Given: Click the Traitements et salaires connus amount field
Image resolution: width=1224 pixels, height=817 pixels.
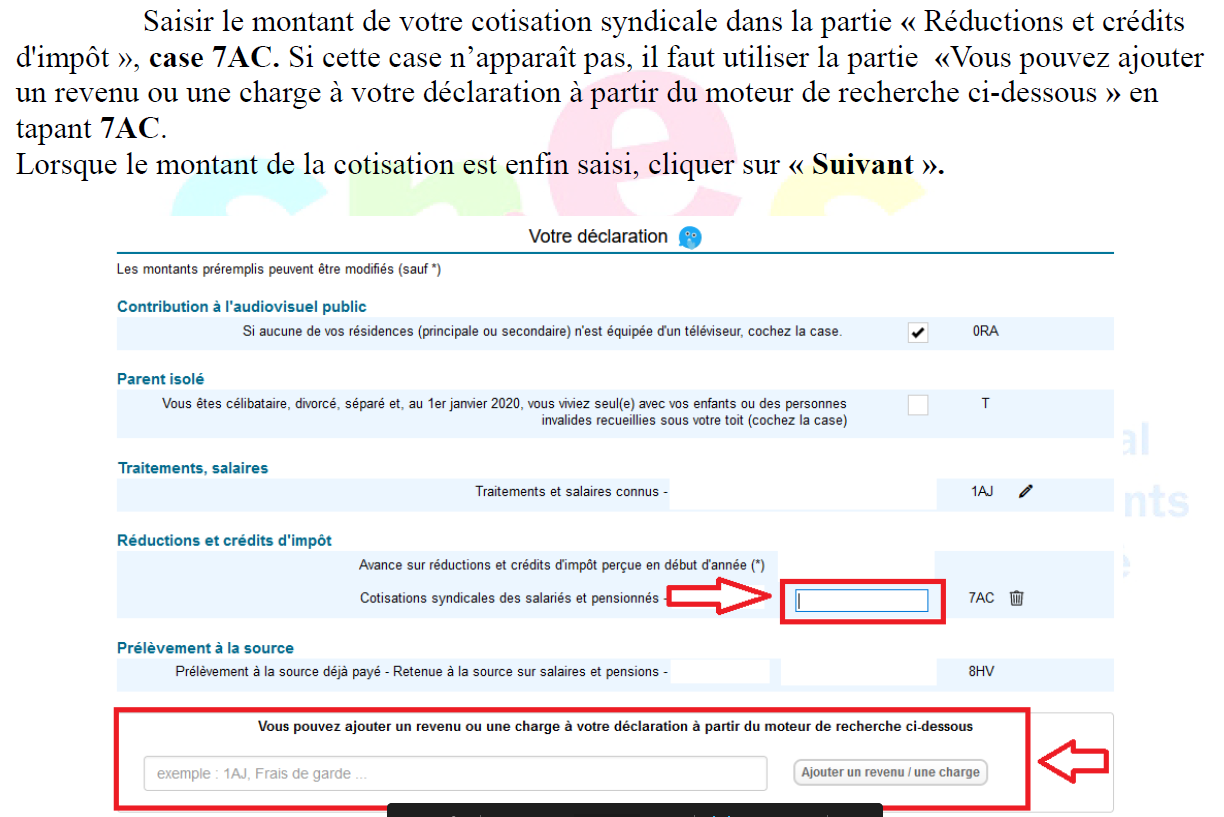Looking at the screenshot, I should tap(802, 493).
